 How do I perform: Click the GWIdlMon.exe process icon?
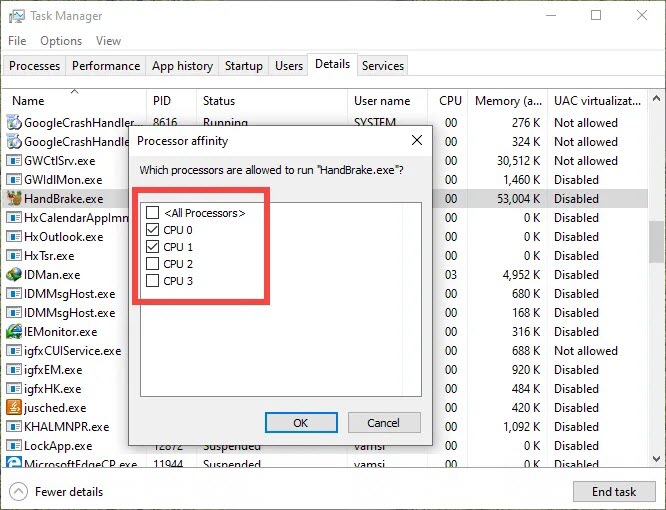(x=14, y=180)
